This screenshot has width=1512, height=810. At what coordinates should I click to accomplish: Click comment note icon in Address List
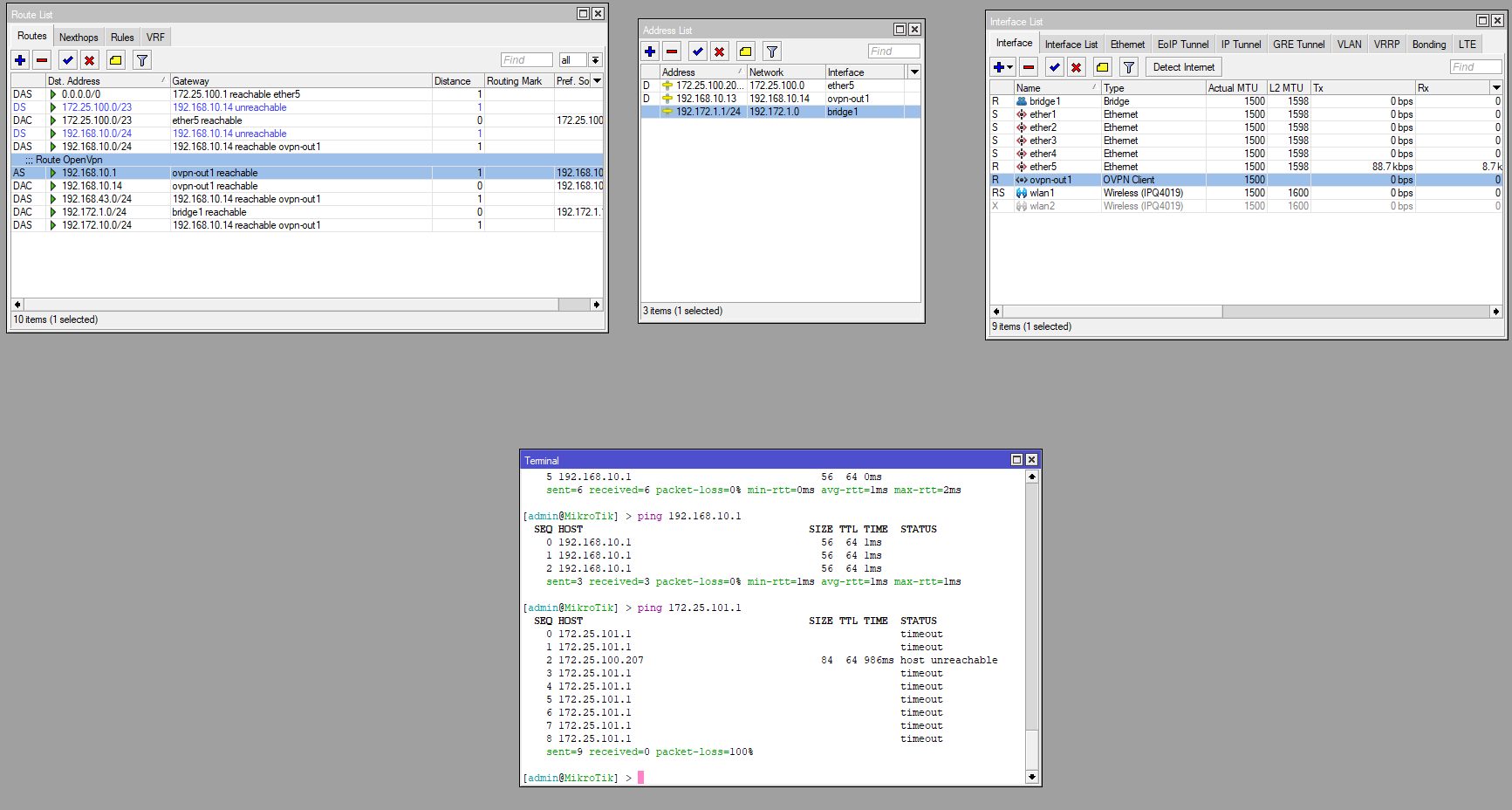(745, 51)
